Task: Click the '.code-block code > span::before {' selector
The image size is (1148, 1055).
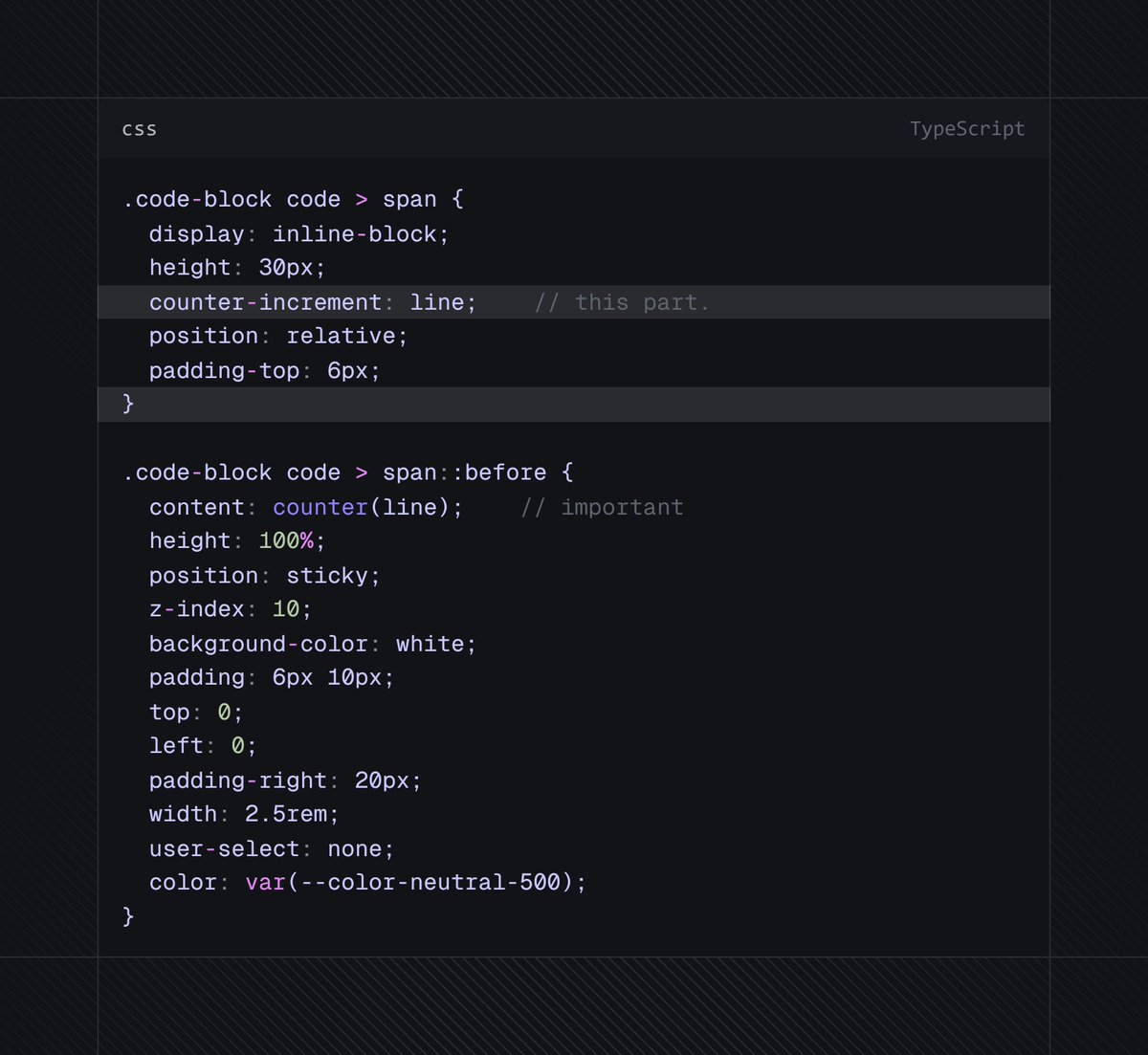Action: click(348, 473)
